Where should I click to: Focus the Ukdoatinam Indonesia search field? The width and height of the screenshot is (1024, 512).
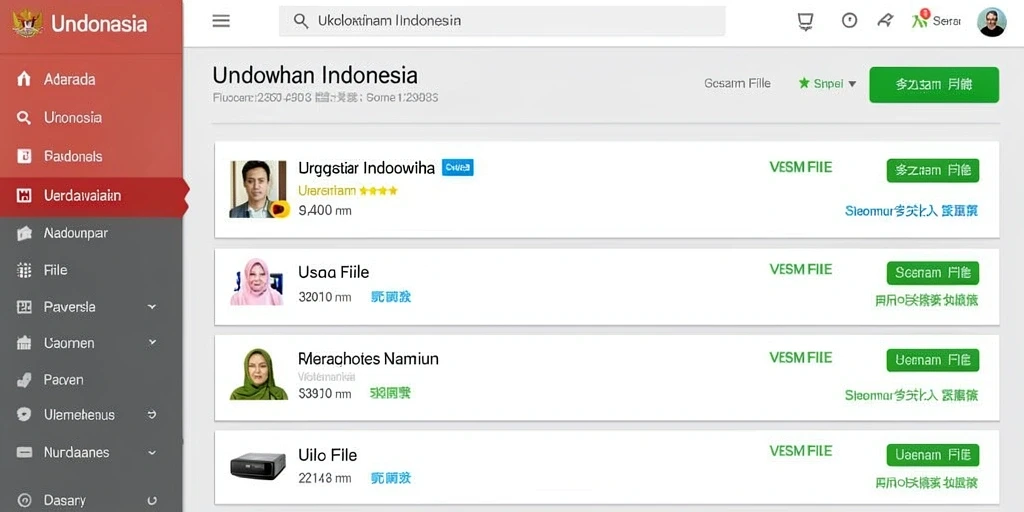[502, 21]
